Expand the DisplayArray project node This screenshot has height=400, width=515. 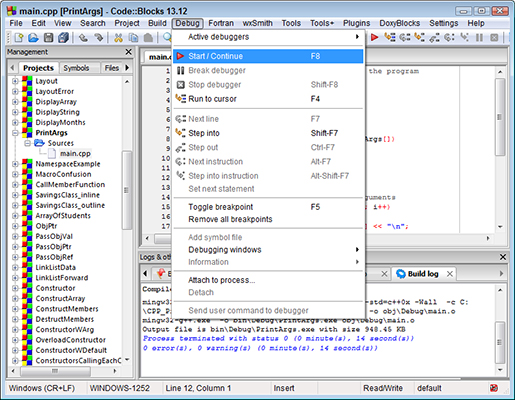coord(15,102)
